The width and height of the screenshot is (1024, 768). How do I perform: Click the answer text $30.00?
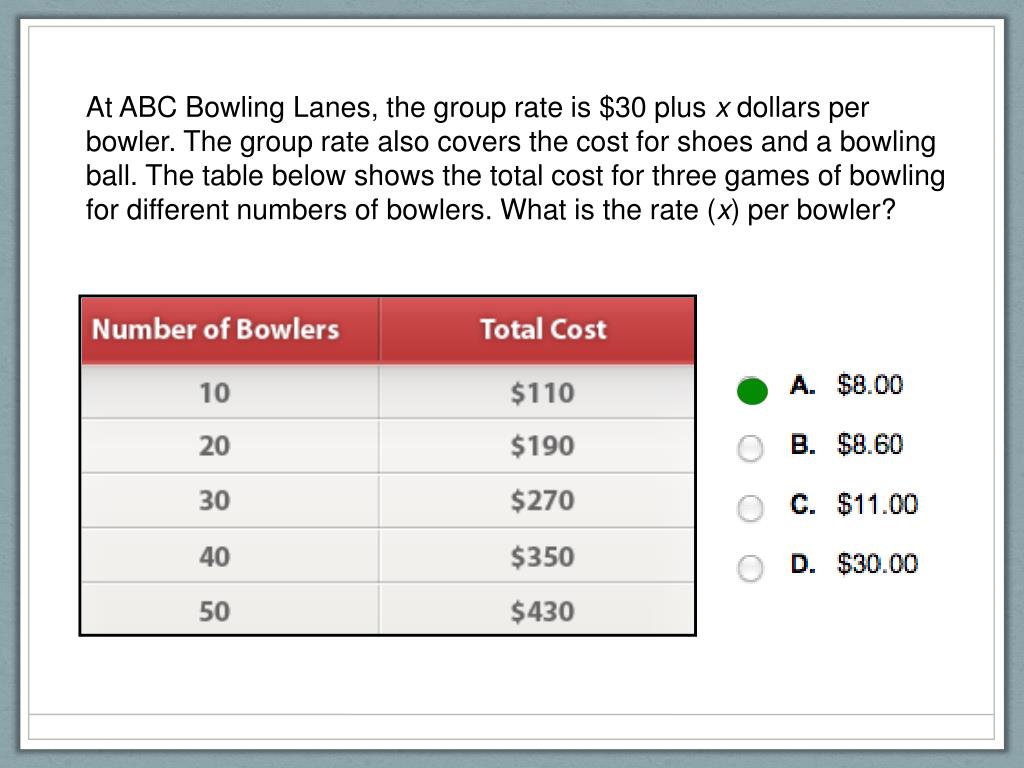[878, 564]
